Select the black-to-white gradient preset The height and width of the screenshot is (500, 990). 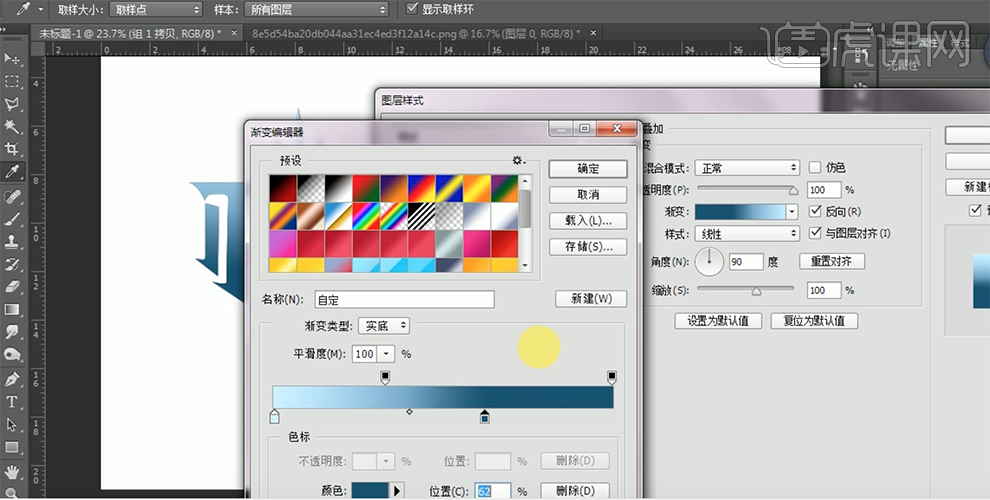click(338, 188)
